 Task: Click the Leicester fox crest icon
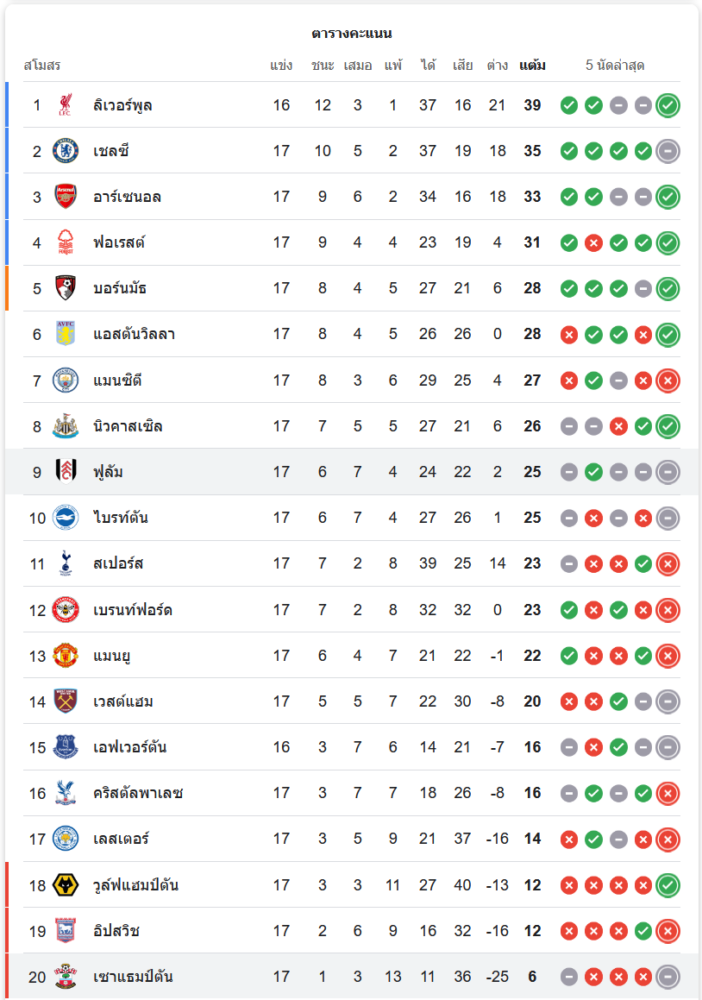point(66,839)
